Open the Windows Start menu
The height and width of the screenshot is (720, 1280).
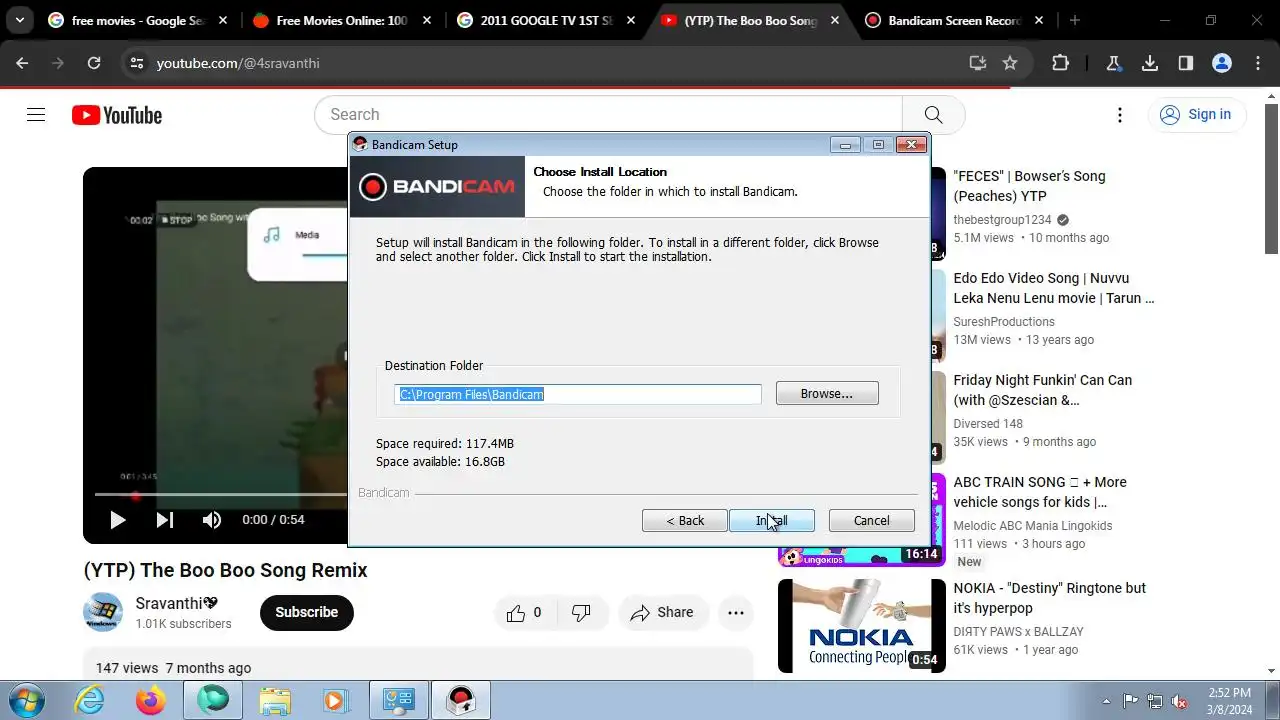click(26, 700)
